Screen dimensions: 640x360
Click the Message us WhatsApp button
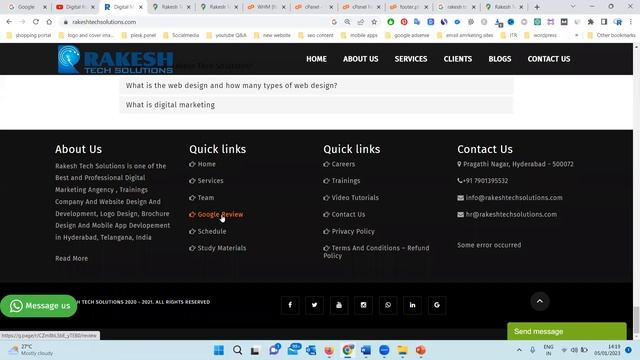(x=39, y=306)
